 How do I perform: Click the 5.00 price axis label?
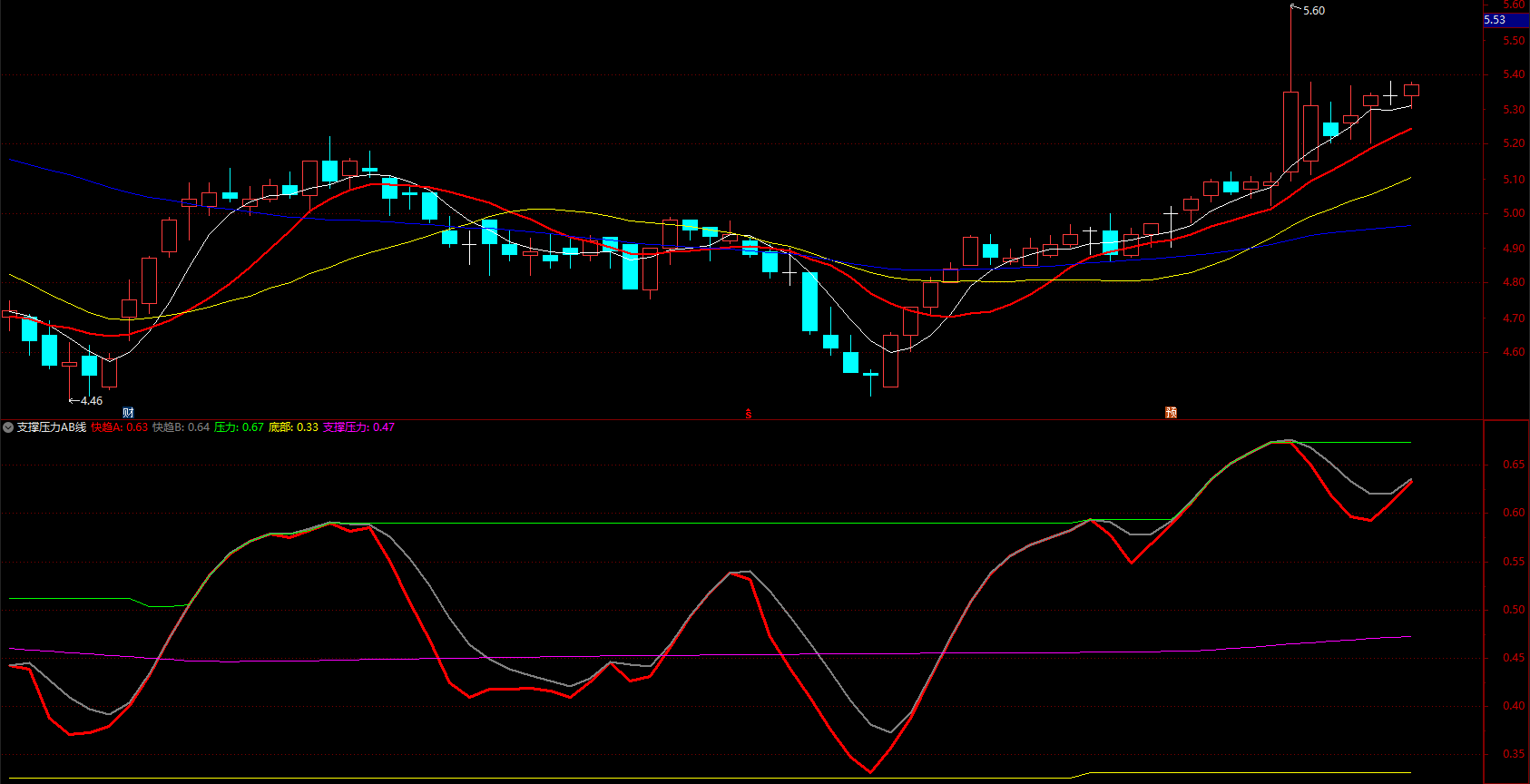coord(1514,214)
